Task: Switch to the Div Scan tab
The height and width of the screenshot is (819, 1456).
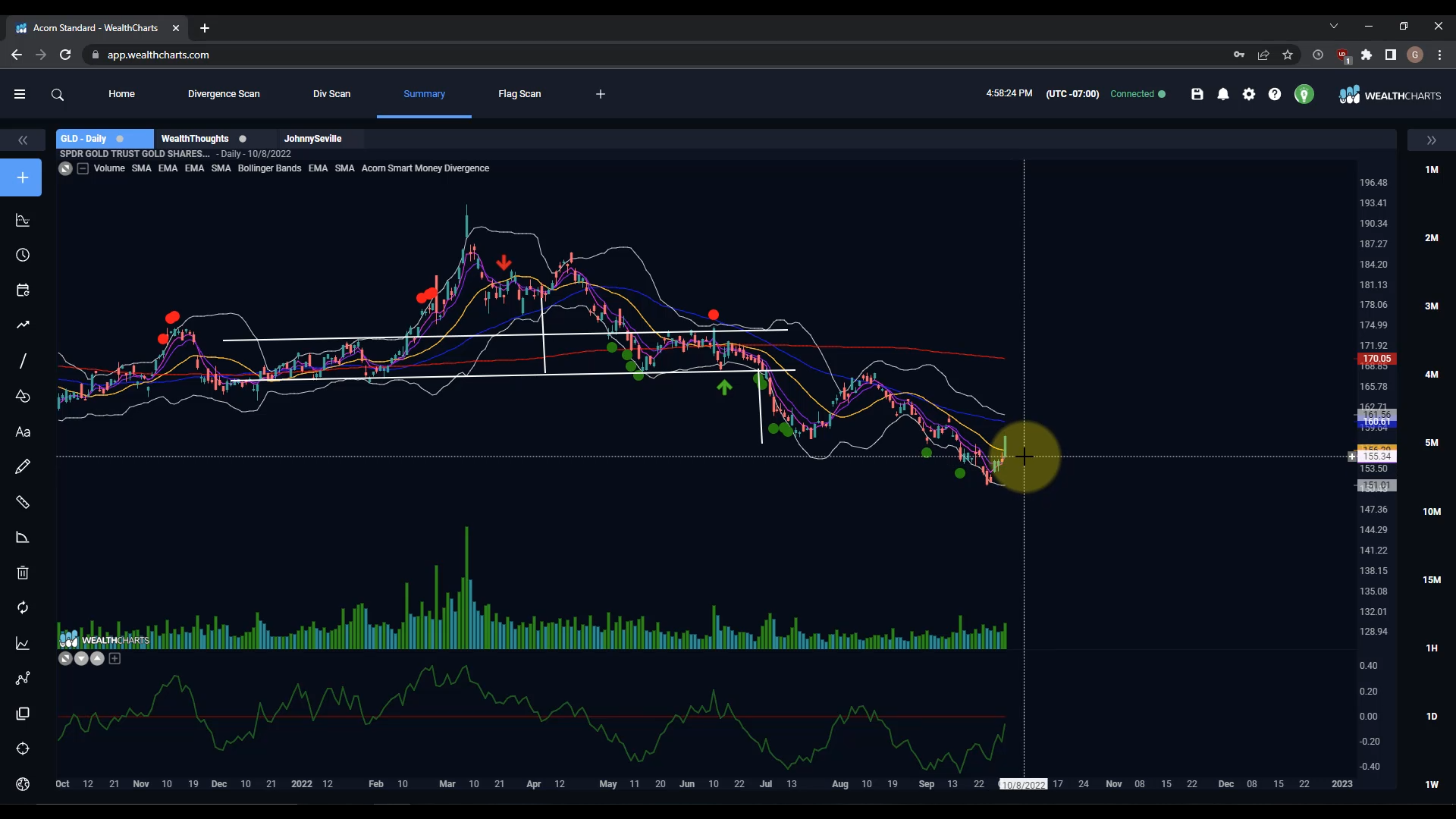Action: coord(331,94)
